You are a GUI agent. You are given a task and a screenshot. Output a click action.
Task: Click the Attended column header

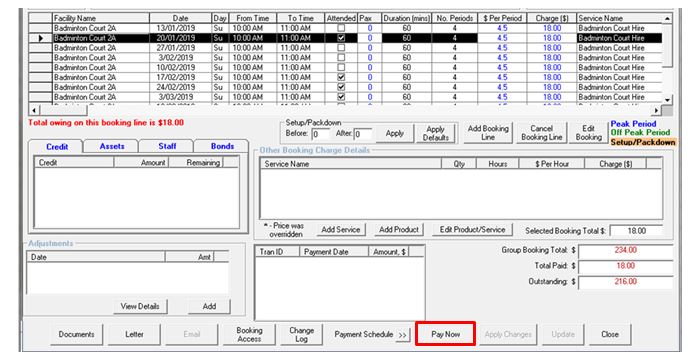(341, 18)
